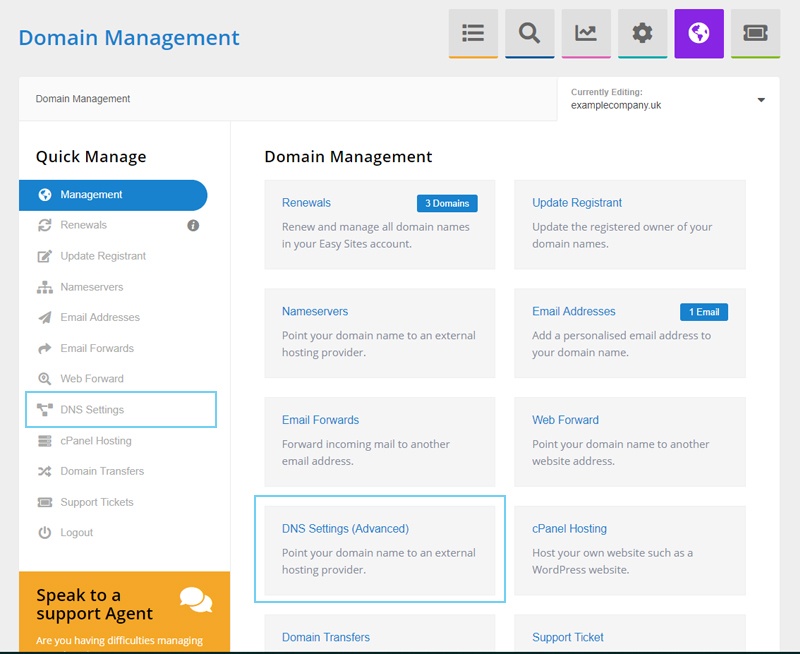Select the purple globe domain icon

pyautogui.click(x=699, y=34)
